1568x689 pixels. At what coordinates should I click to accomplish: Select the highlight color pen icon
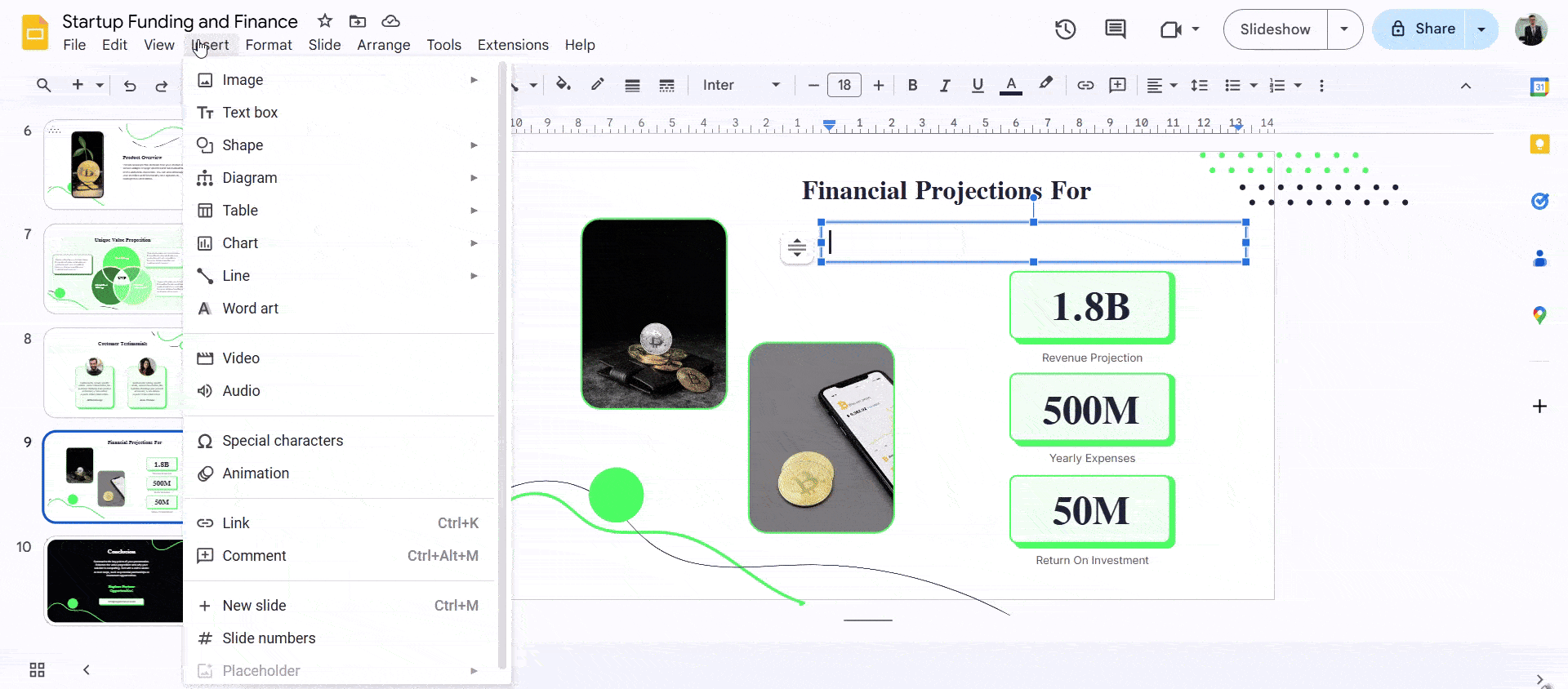pos(1045,84)
